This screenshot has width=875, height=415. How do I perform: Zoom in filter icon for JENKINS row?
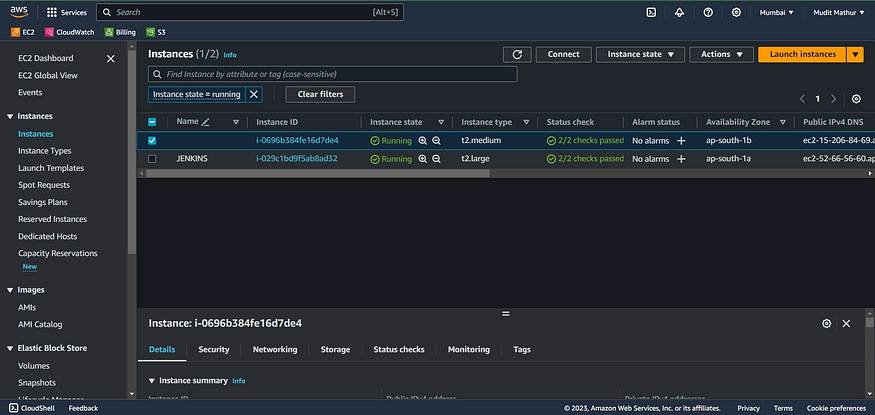coord(422,159)
